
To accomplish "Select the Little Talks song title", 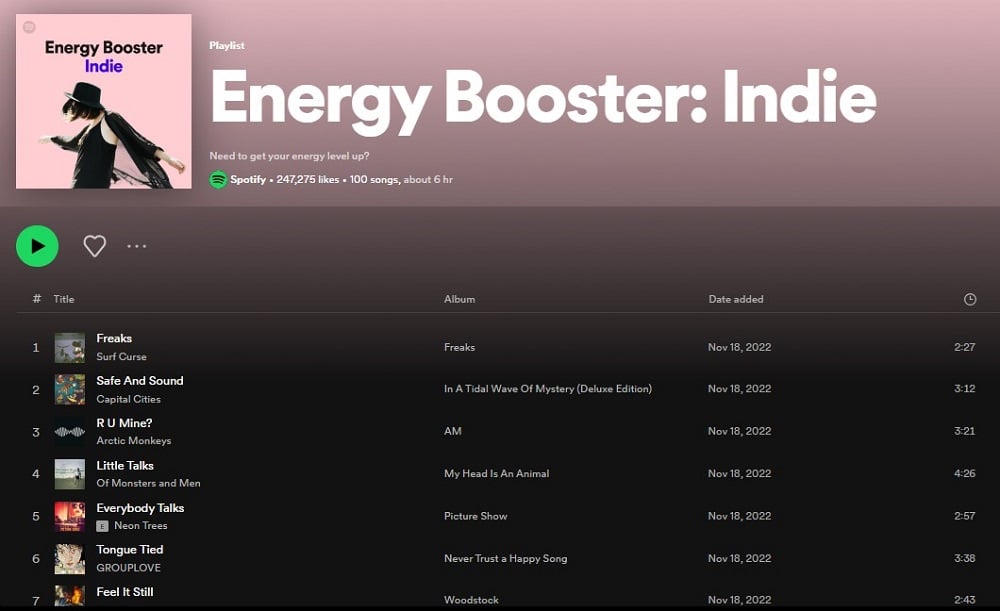I will [125, 466].
